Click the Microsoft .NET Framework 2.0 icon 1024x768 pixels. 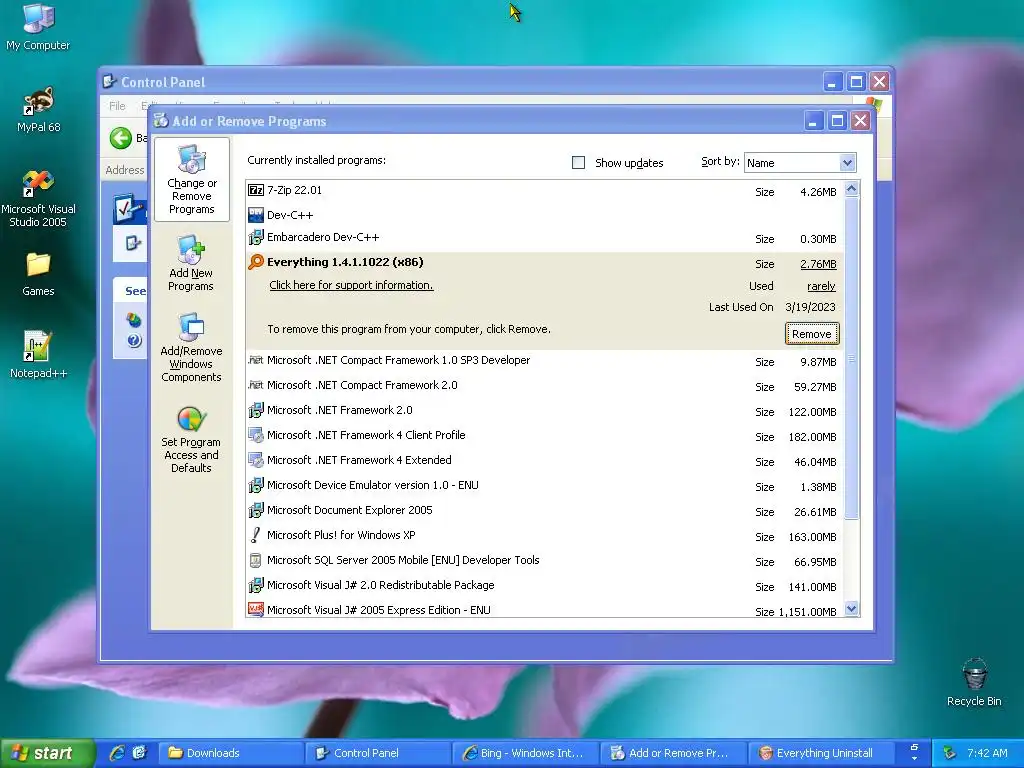point(256,410)
